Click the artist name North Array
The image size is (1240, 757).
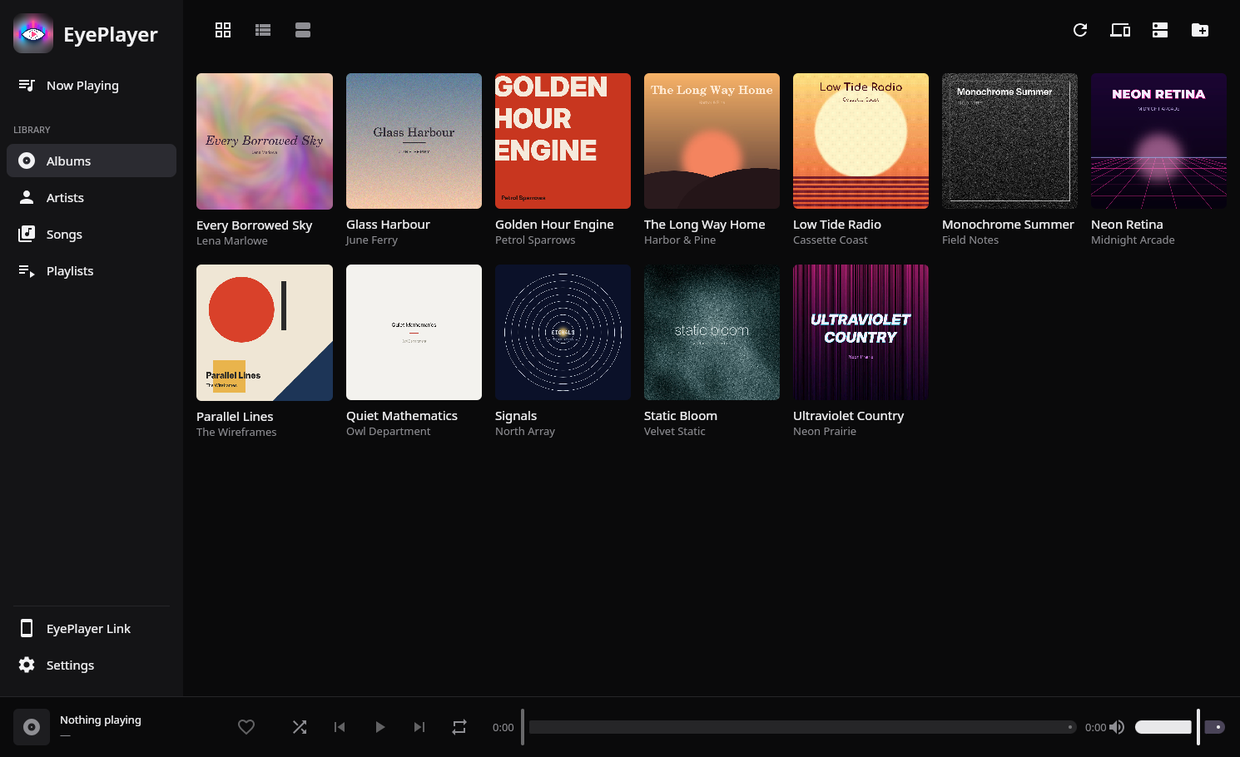(x=525, y=431)
